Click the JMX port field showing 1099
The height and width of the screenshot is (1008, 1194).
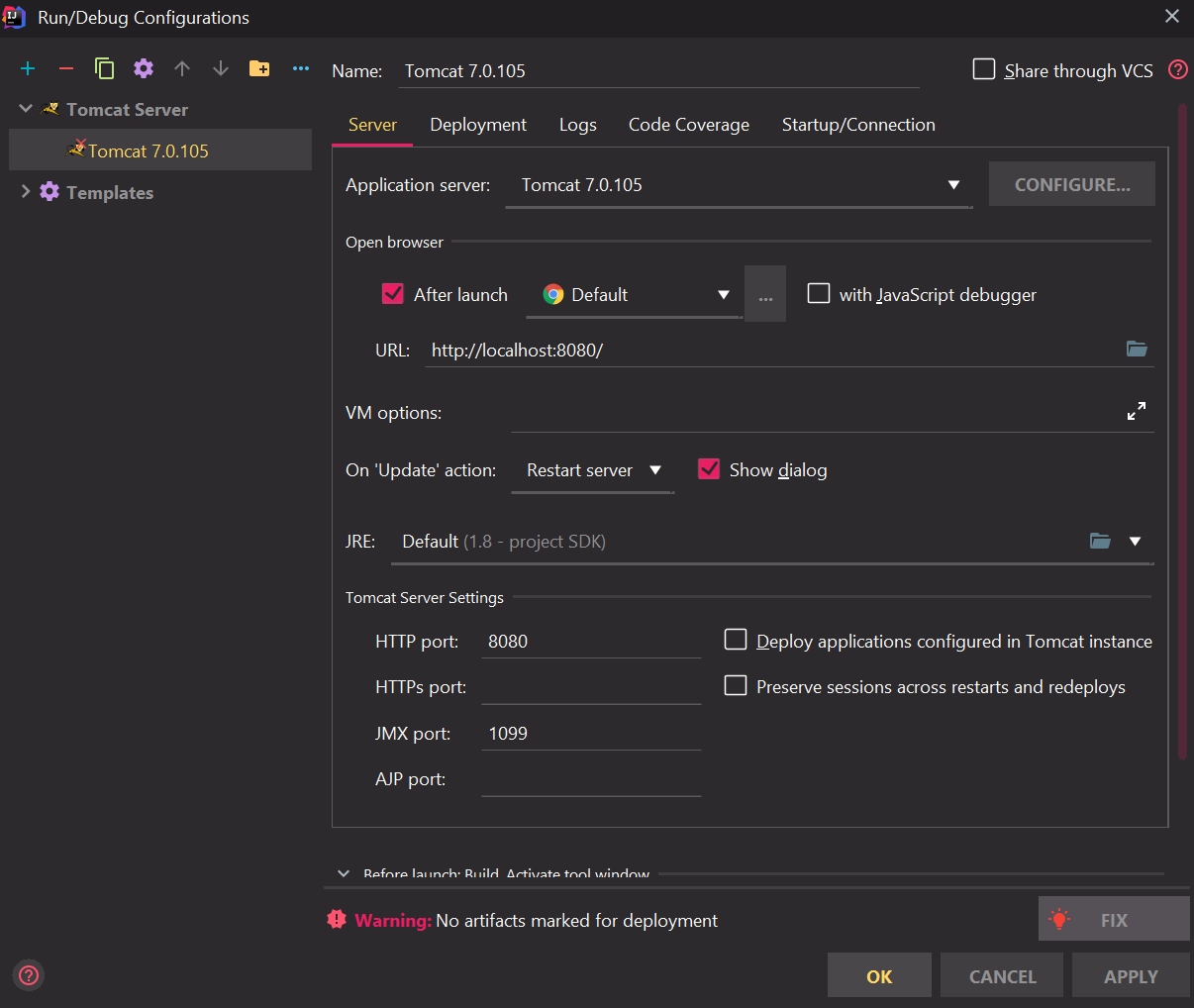tap(591, 733)
